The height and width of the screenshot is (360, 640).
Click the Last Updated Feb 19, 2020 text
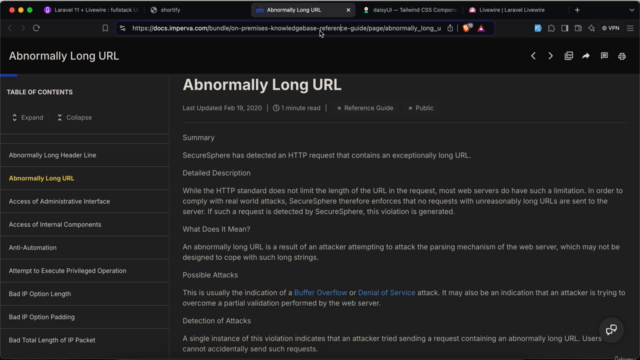(222, 108)
